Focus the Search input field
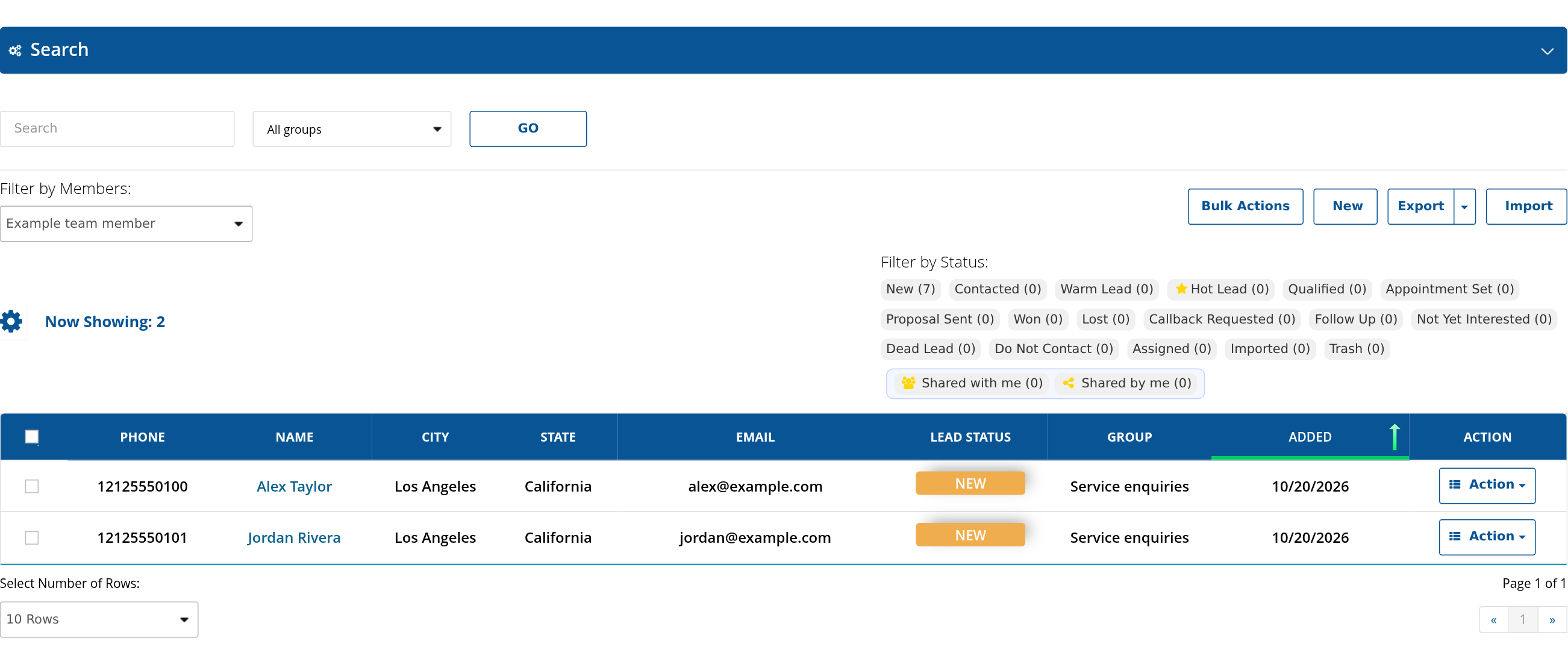 coord(117,128)
